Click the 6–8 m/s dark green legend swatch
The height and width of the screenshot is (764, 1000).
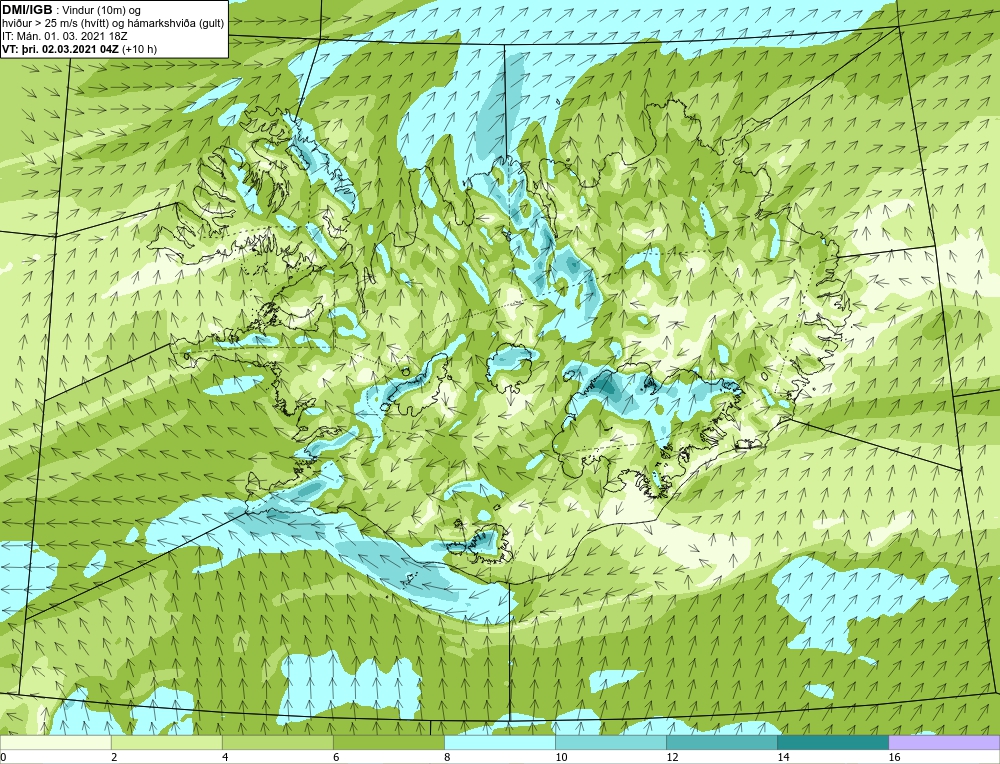(388, 742)
